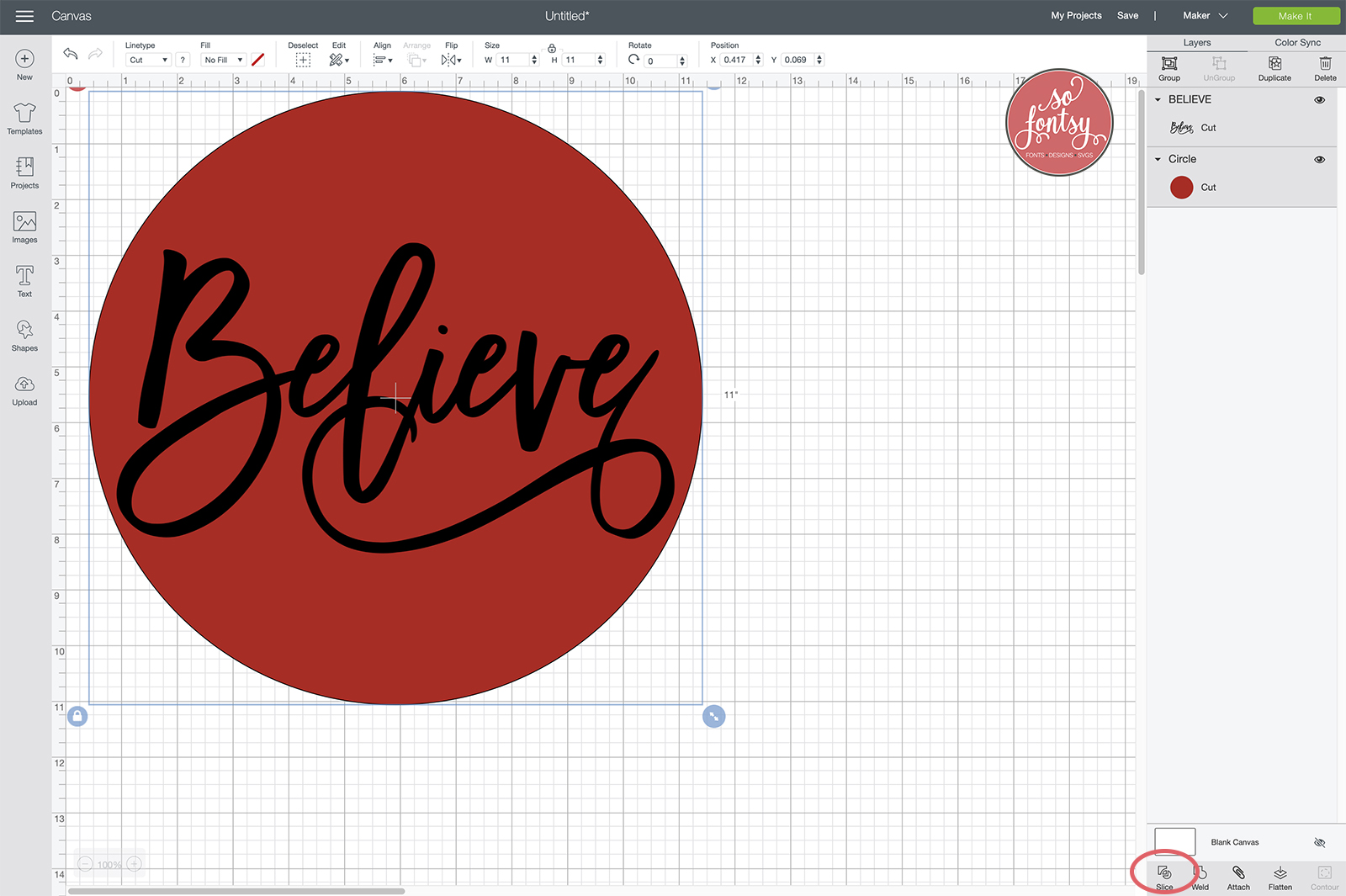Open the Text tool
Image resolution: width=1346 pixels, height=896 pixels.
24,281
